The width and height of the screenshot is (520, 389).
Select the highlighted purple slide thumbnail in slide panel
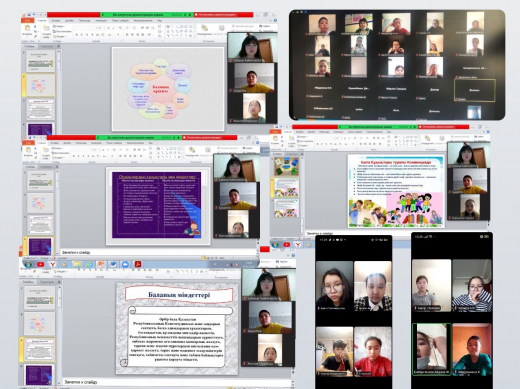click(x=40, y=246)
